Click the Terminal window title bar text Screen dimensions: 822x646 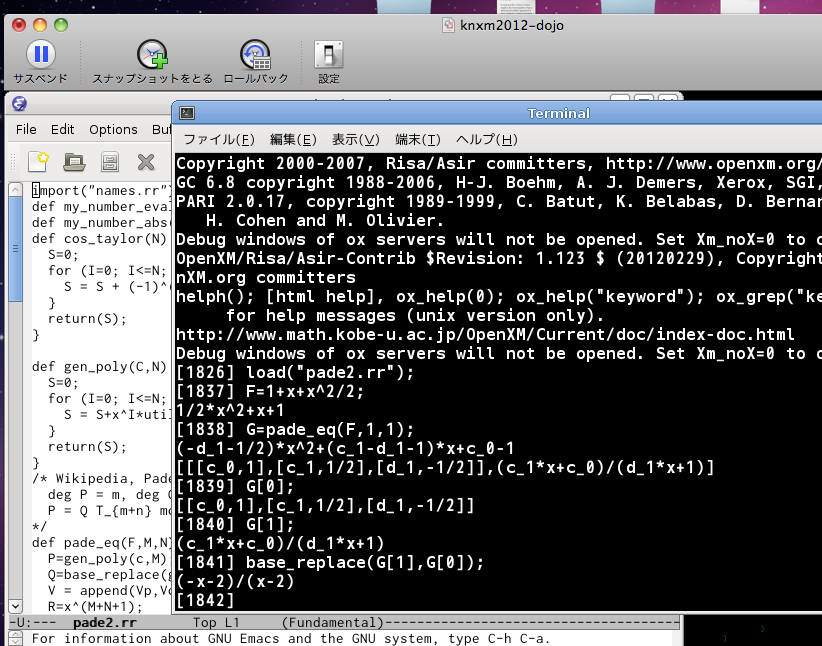tap(559, 113)
